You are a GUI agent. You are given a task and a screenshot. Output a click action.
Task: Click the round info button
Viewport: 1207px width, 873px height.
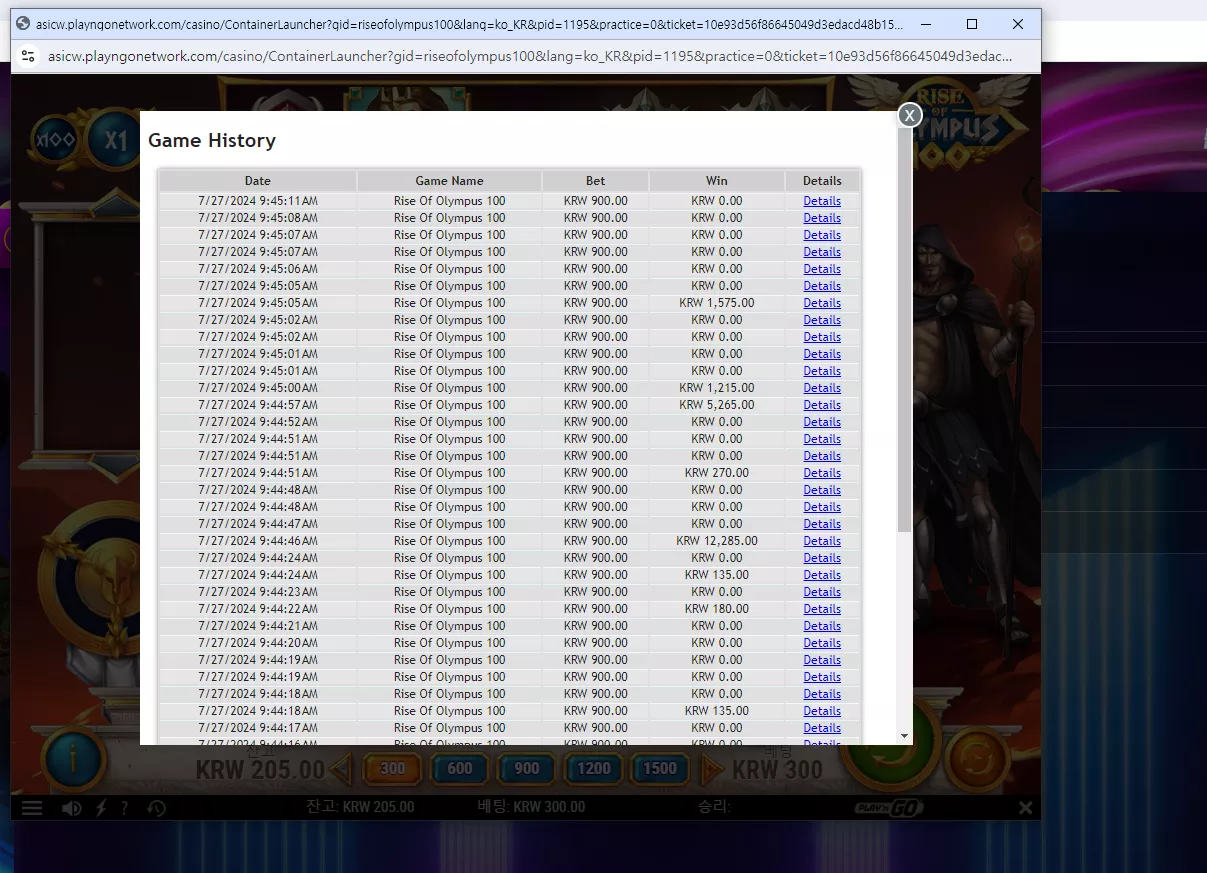coord(74,760)
